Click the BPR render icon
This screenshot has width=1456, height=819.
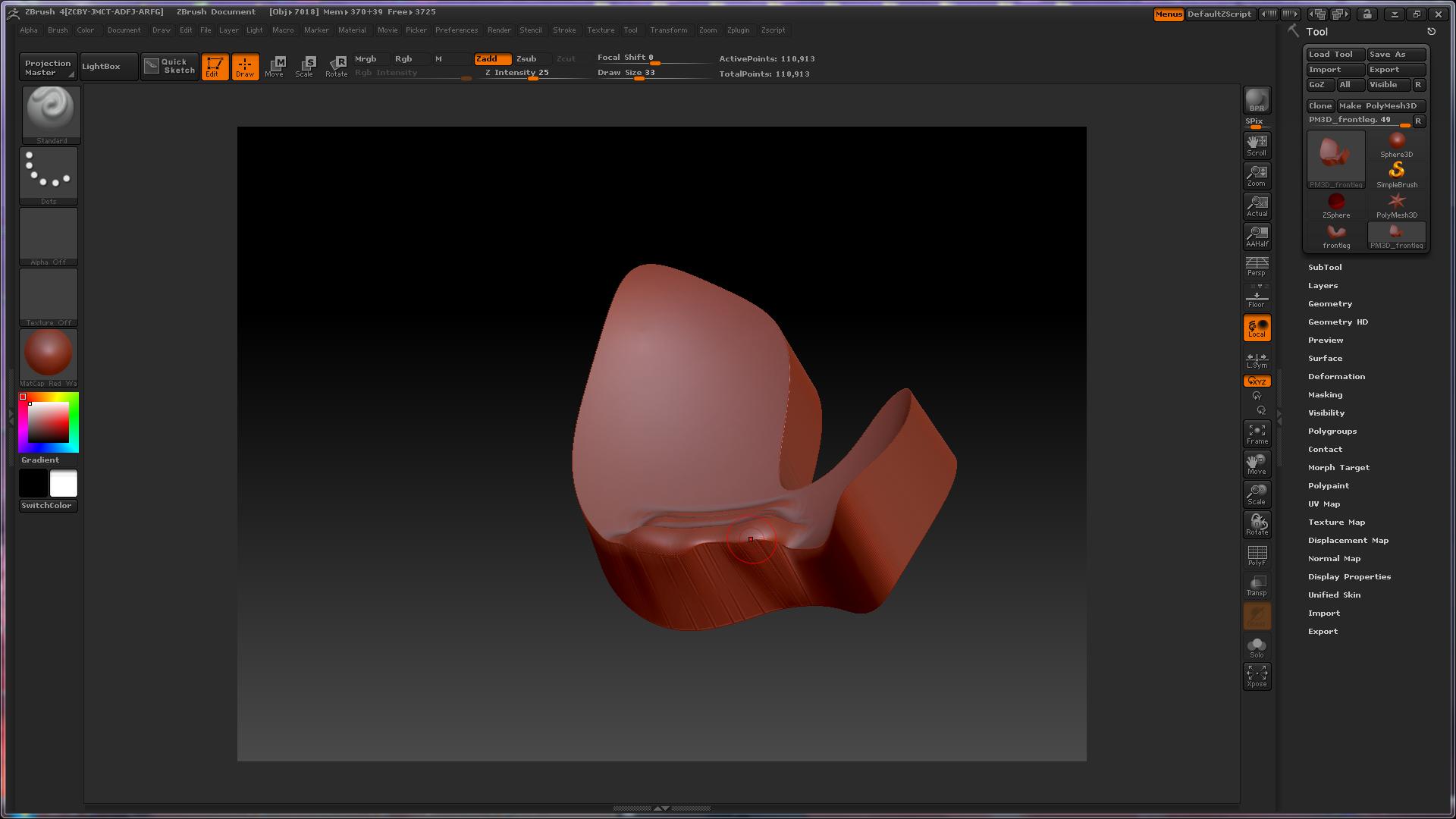[x=1257, y=100]
